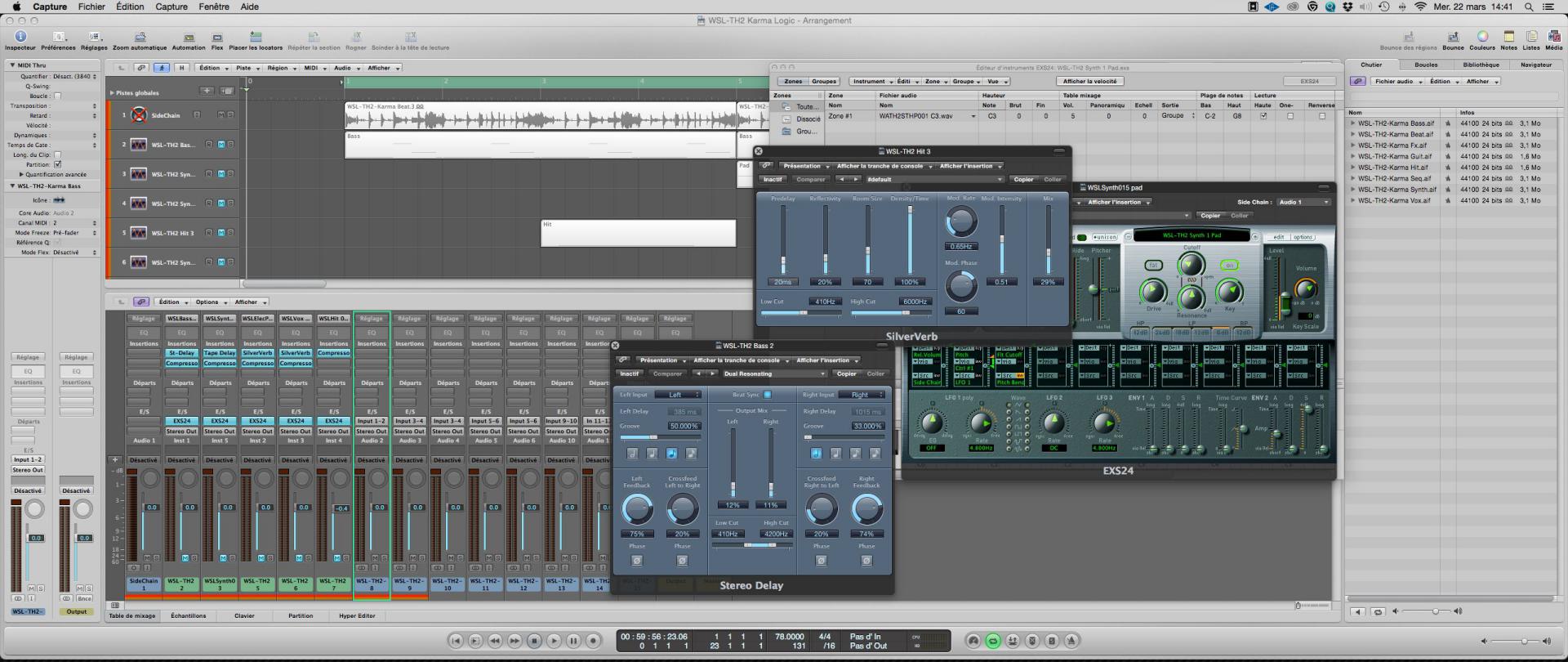Screen dimensions: 1568x662
Task: Open the Bounce toolbar icon
Action: pyautogui.click(x=1453, y=36)
